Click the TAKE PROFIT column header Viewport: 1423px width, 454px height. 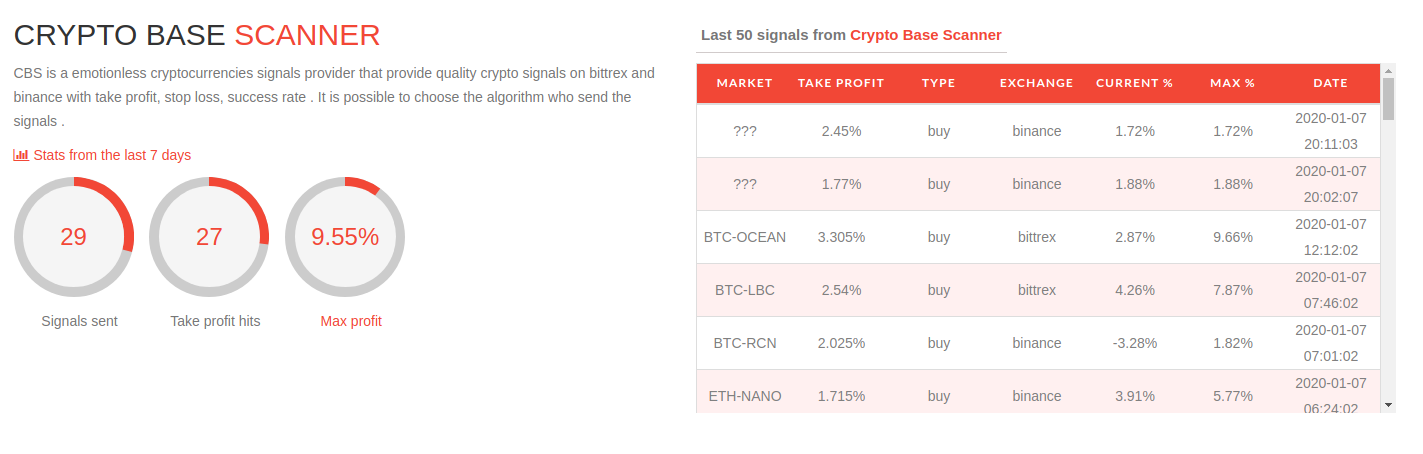point(841,83)
